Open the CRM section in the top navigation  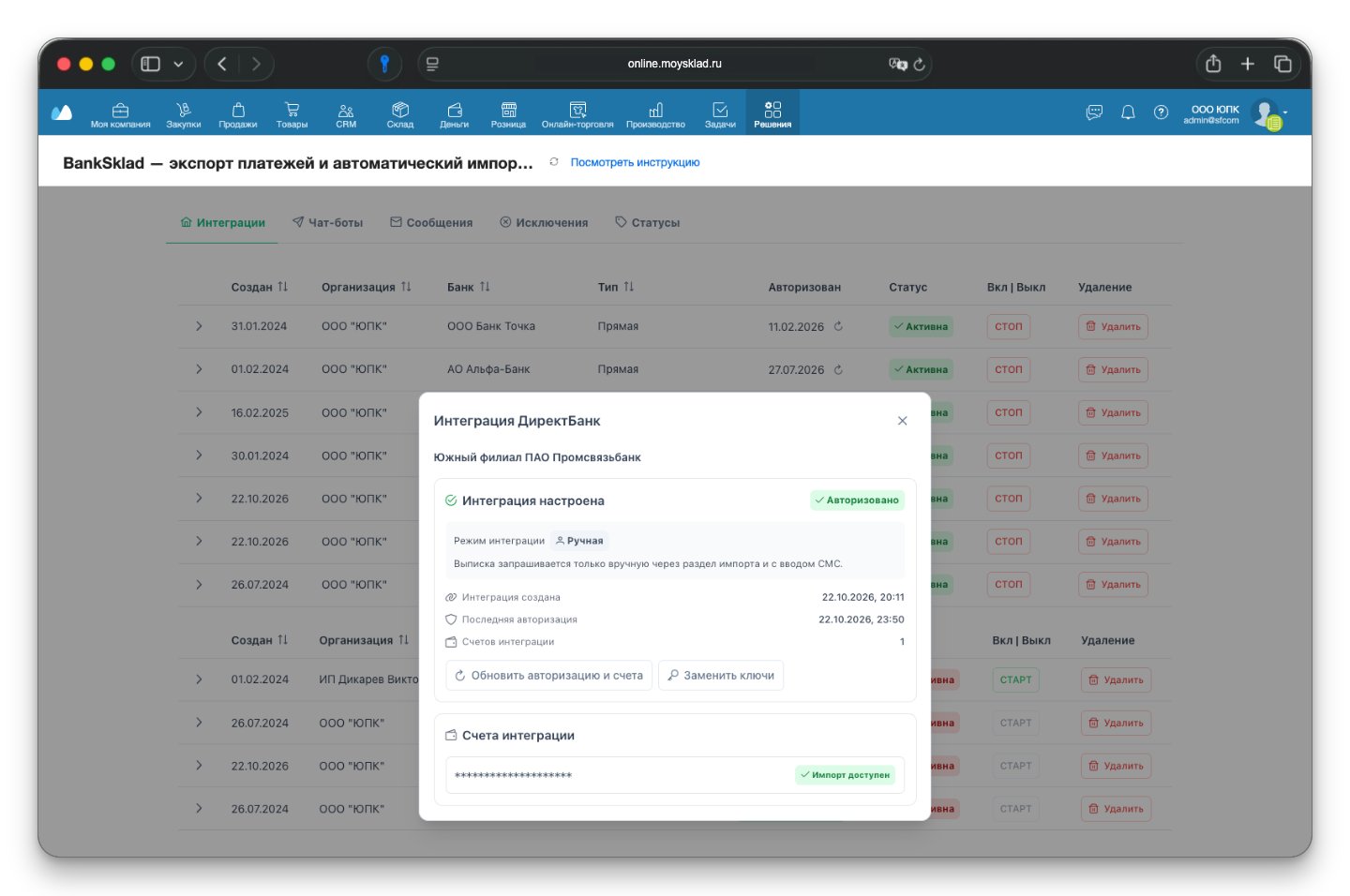click(346, 114)
